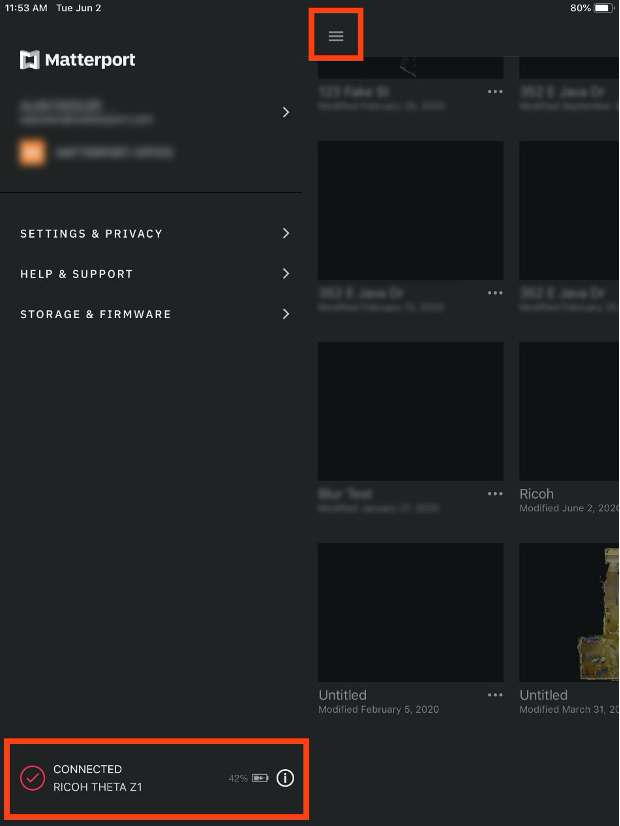Viewport: 620px width, 826px height.
Task: Click the 11:53 AM clock in status bar
Action: pos(26,8)
